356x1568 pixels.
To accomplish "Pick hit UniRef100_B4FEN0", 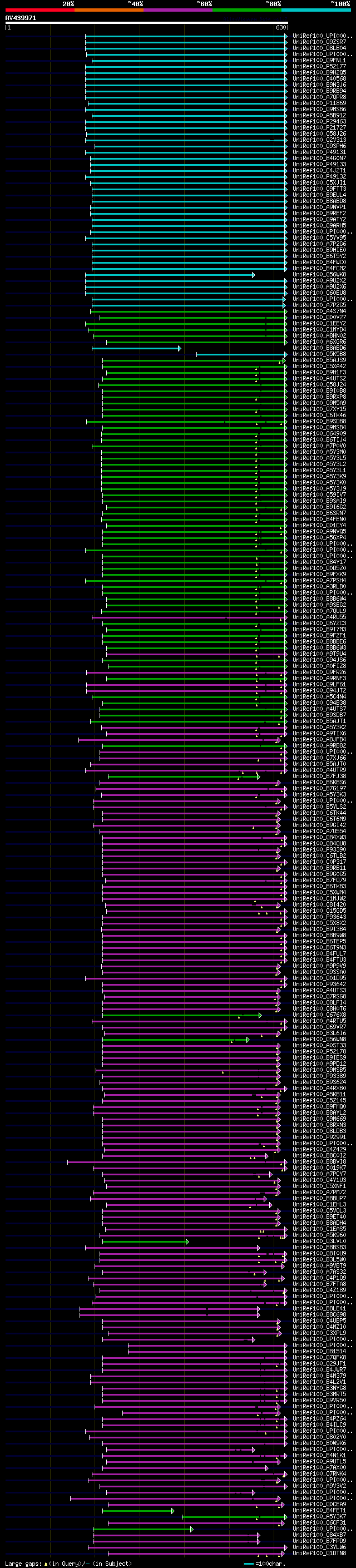I will click(319, 519).
